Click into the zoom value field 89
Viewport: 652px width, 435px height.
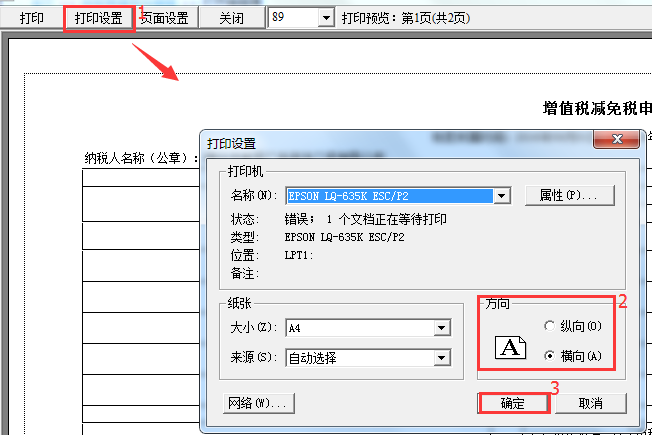(294, 18)
